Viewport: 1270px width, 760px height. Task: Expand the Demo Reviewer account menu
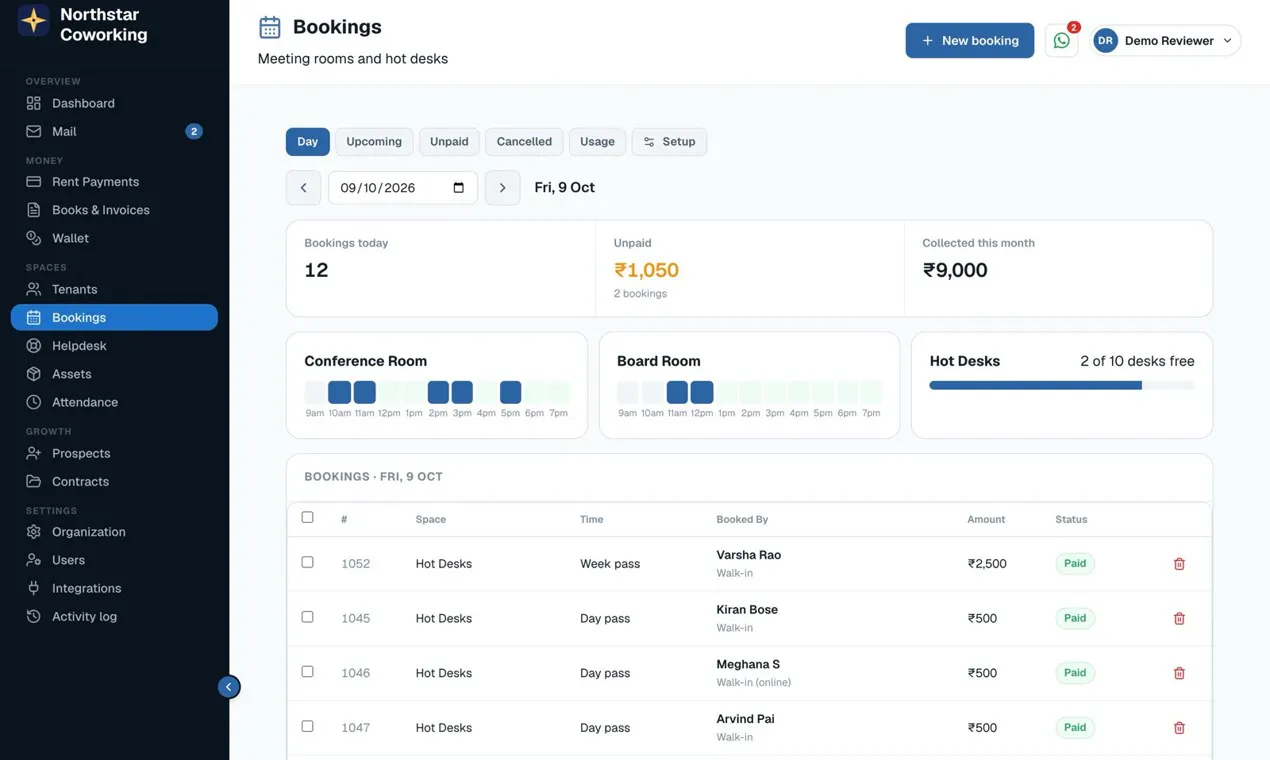click(x=1166, y=41)
